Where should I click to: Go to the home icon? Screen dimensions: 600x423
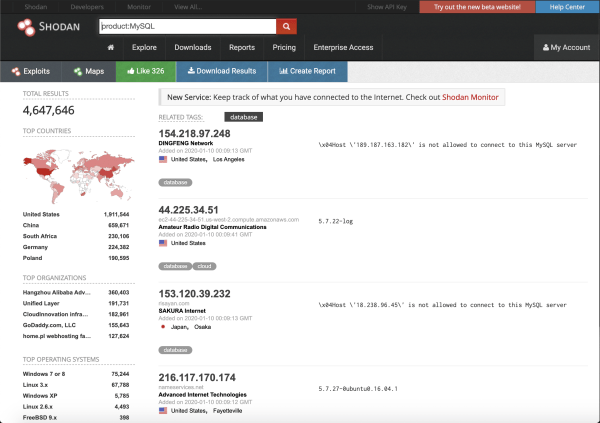click(x=111, y=47)
